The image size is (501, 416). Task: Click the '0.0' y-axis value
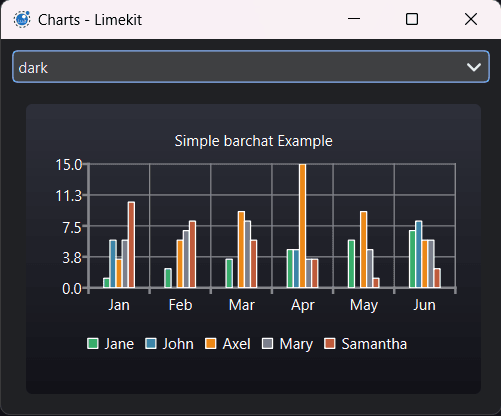coord(72,289)
